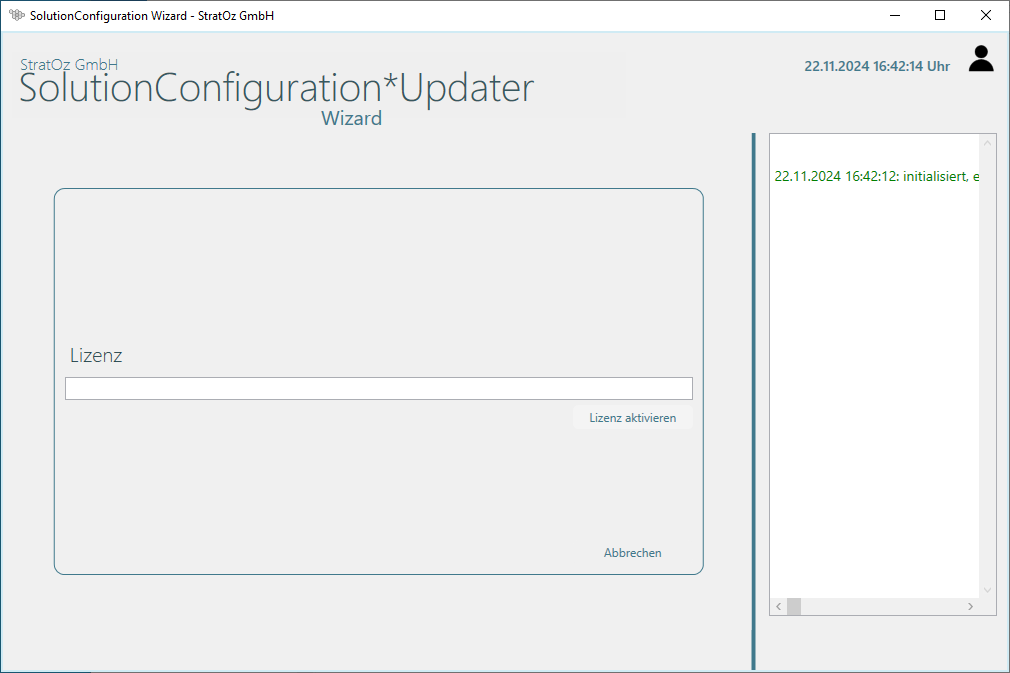
Task: Select the green 'initialisiert' log entry
Action: [x=876, y=176]
